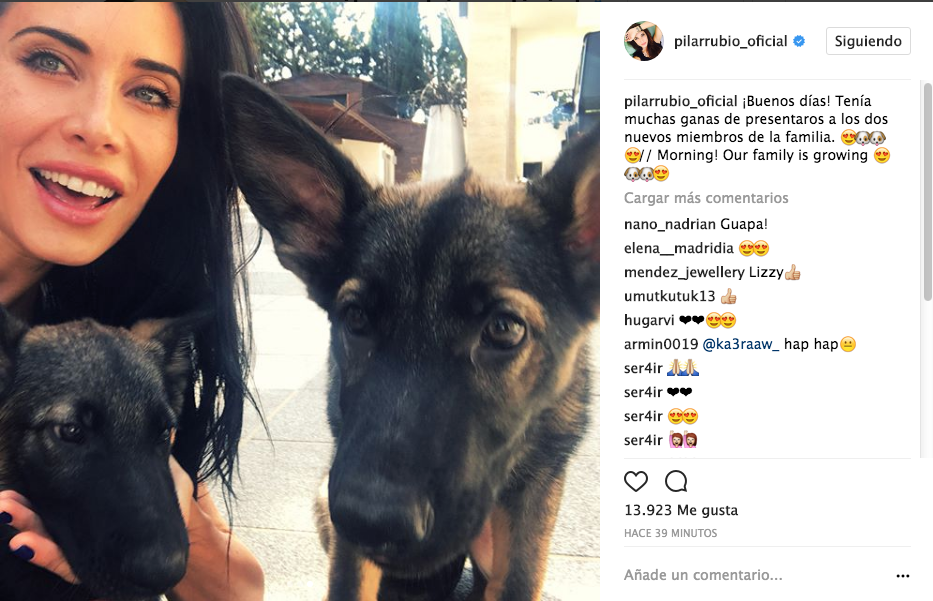The width and height of the screenshot is (933, 601).
Task: Like the post with heart icon
Action: coord(635,481)
